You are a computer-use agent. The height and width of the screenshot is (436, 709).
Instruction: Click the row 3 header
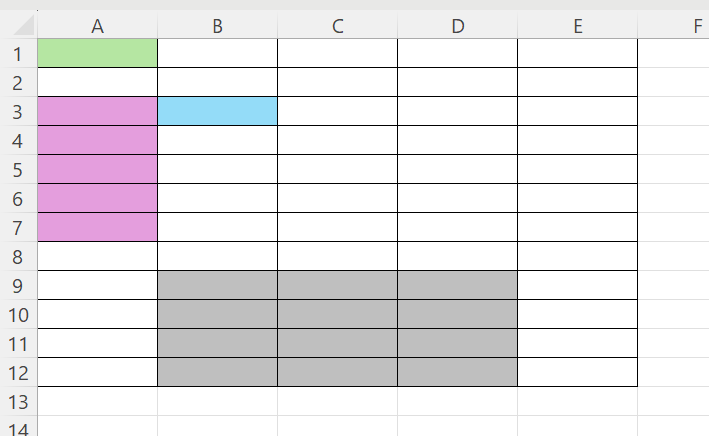[18, 111]
